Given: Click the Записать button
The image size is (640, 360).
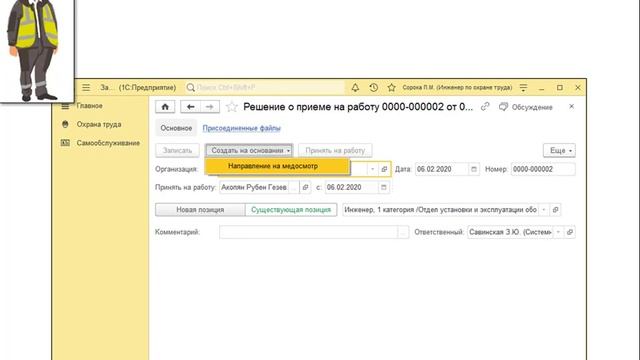Looking at the screenshot, I should pos(177,150).
